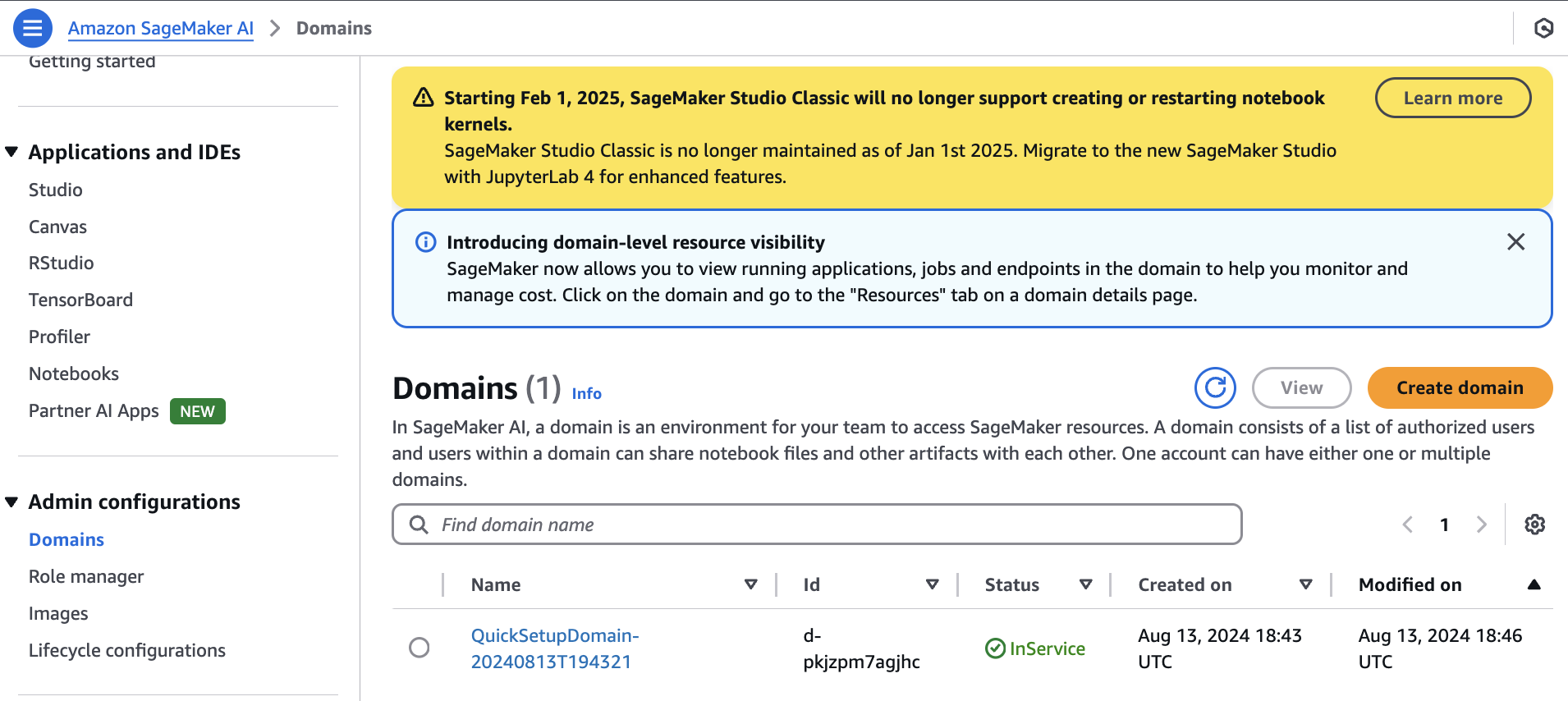1568x701 pixels.
Task: Click the View button
Action: pyautogui.click(x=1301, y=387)
